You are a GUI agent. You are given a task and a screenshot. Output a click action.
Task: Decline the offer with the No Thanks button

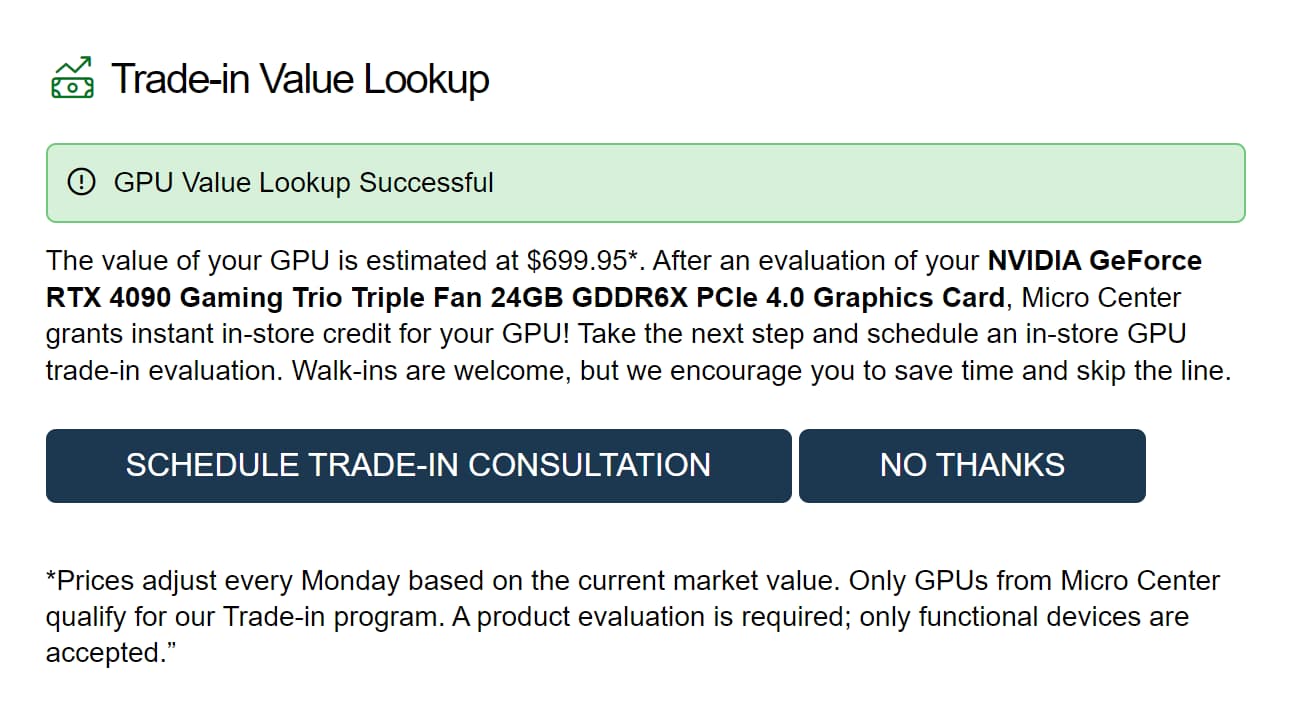point(972,465)
